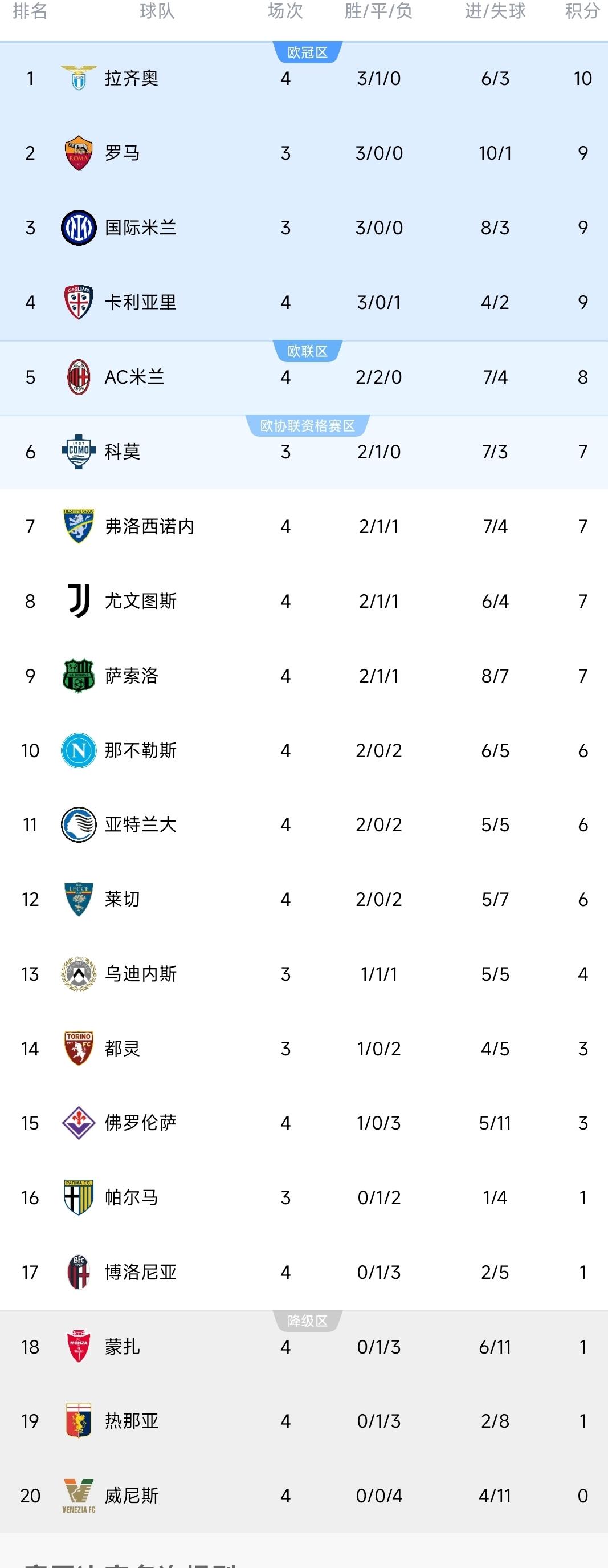Image resolution: width=608 pixels, height=1568 pixels.
Task: Tap the Lazio (拉齐奥) team crest
Action: [x=79, y=78]
